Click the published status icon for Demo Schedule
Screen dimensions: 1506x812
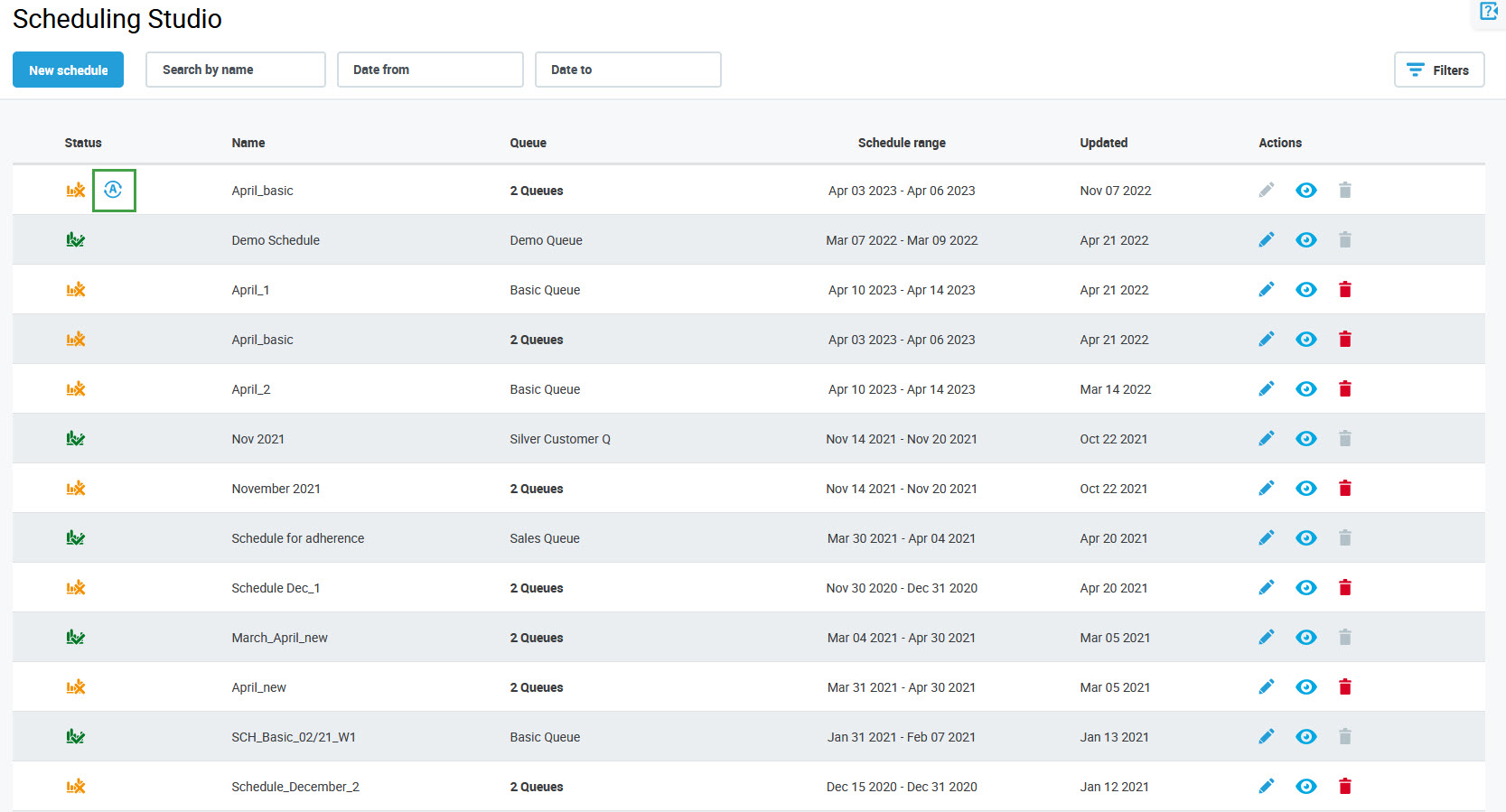pos(76,240)
